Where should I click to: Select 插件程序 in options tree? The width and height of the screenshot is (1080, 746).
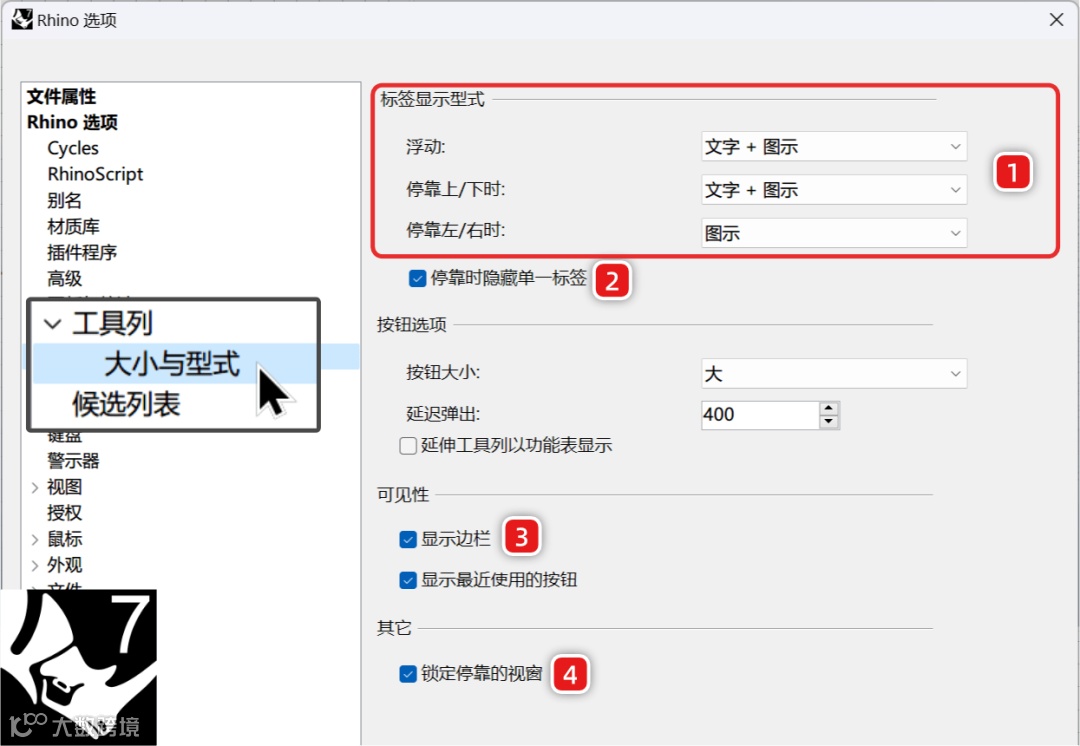click(x=82, y=253)
